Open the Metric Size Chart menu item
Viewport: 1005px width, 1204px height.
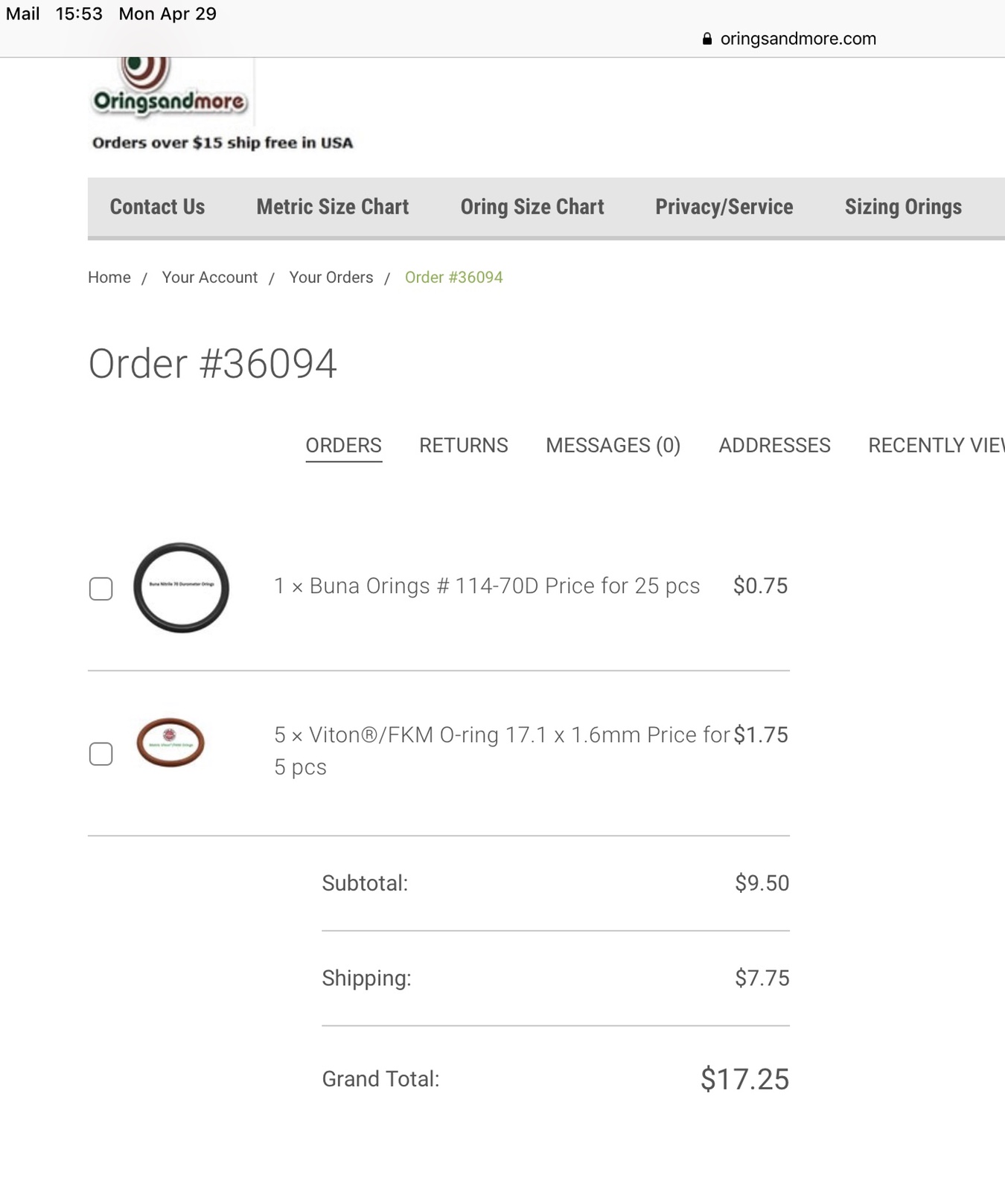[x=333, y=207]
